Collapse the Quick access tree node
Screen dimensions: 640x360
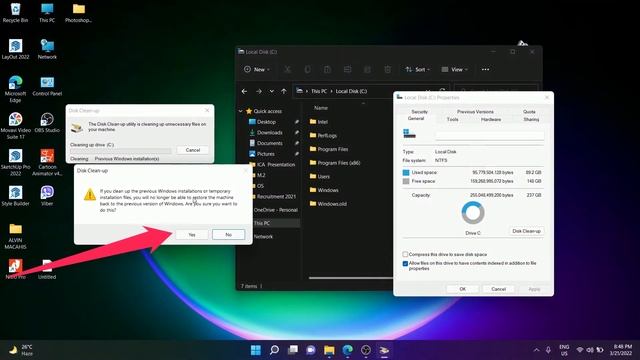tap(240, 111)
